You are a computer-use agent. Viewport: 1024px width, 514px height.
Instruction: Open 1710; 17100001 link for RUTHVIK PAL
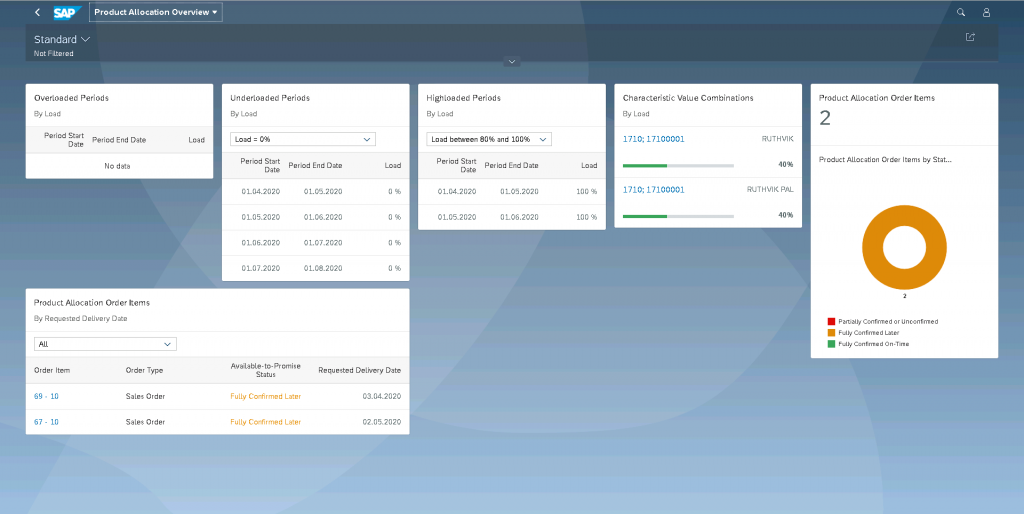point(654,190)
